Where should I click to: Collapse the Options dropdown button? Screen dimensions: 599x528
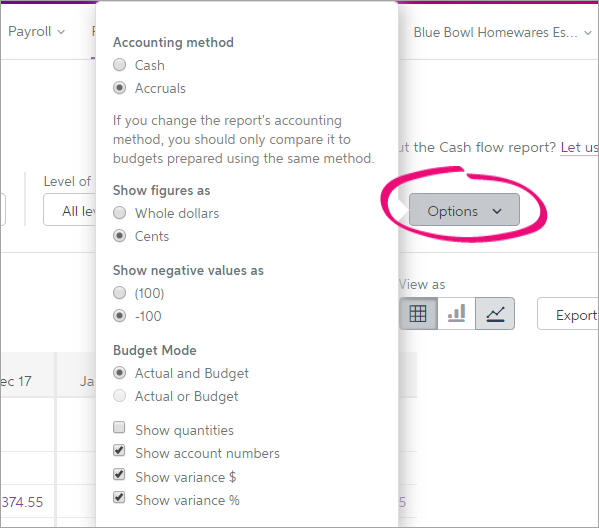point(464,210)
